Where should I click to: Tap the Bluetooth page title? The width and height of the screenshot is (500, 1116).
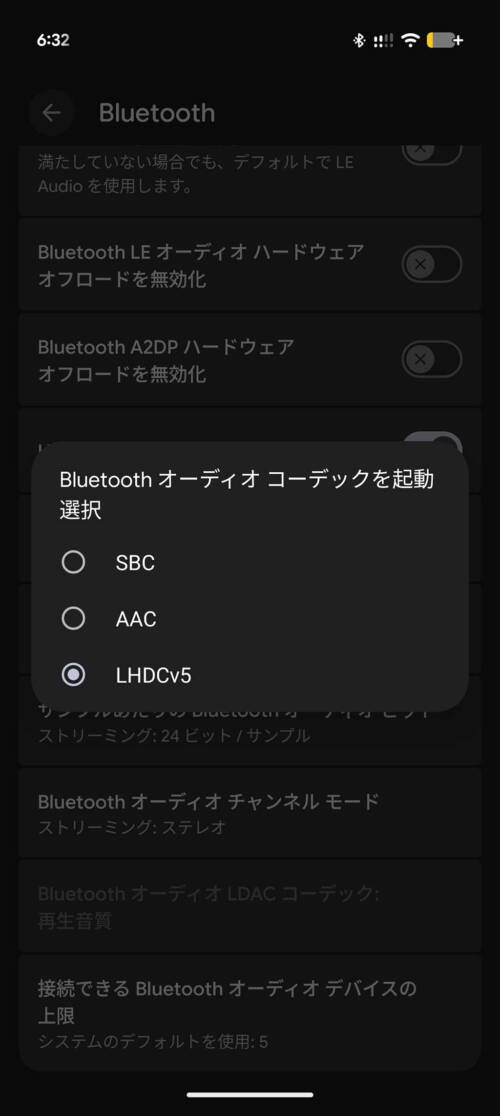(x=156, y=112)
